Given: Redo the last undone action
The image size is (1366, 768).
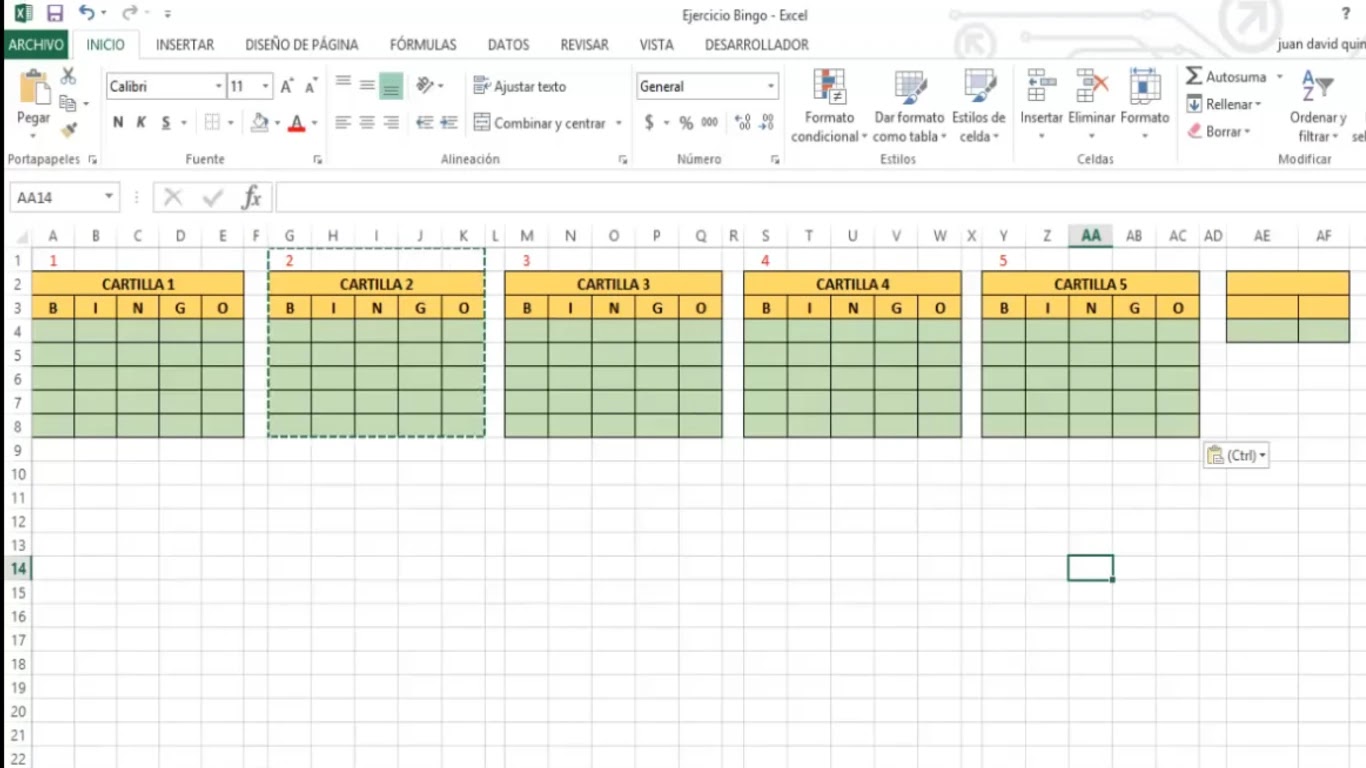Looking at the screenshot, I should pyautogui.click(x=130, y=14).
